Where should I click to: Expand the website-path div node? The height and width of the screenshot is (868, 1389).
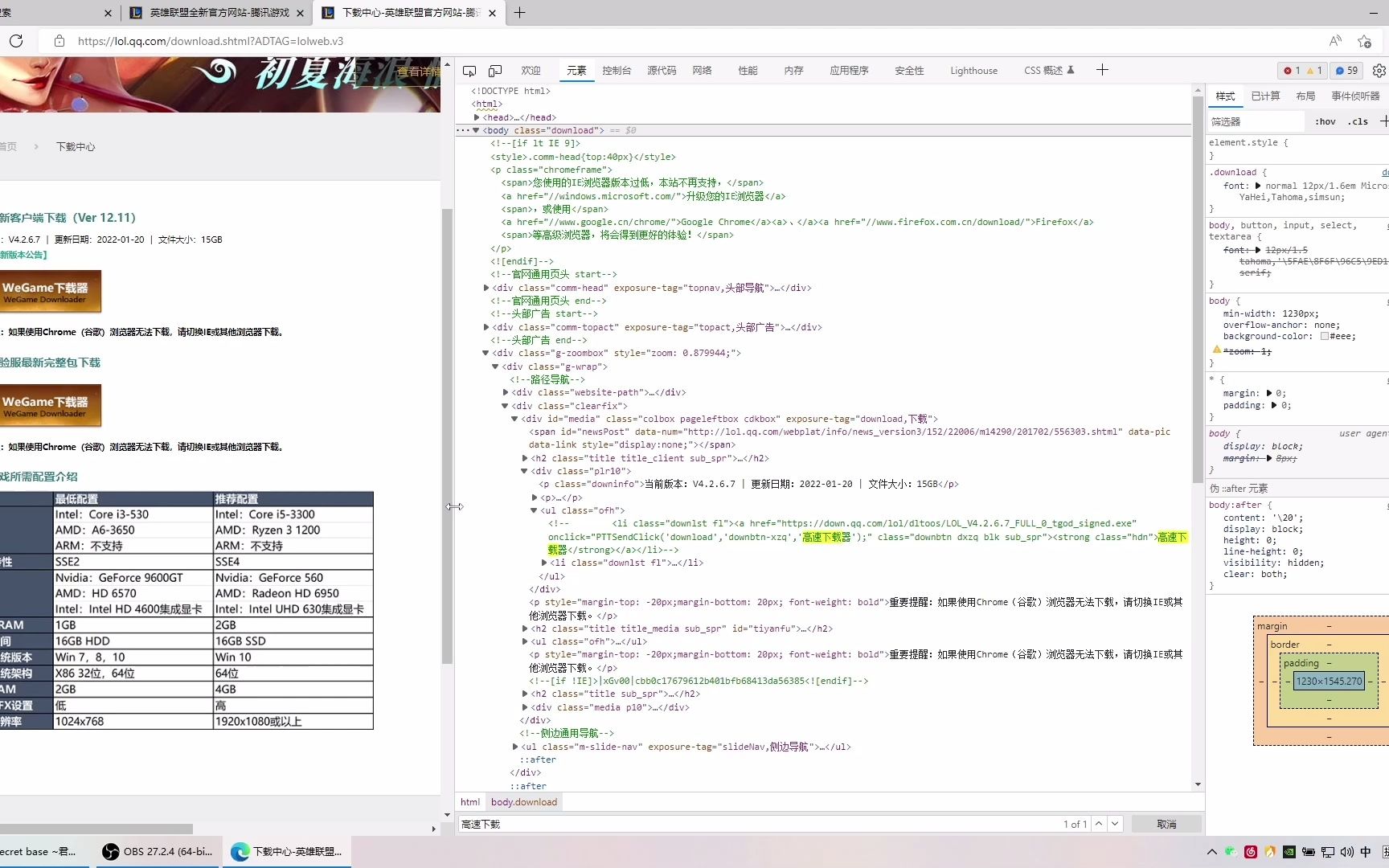coord(506,392)
